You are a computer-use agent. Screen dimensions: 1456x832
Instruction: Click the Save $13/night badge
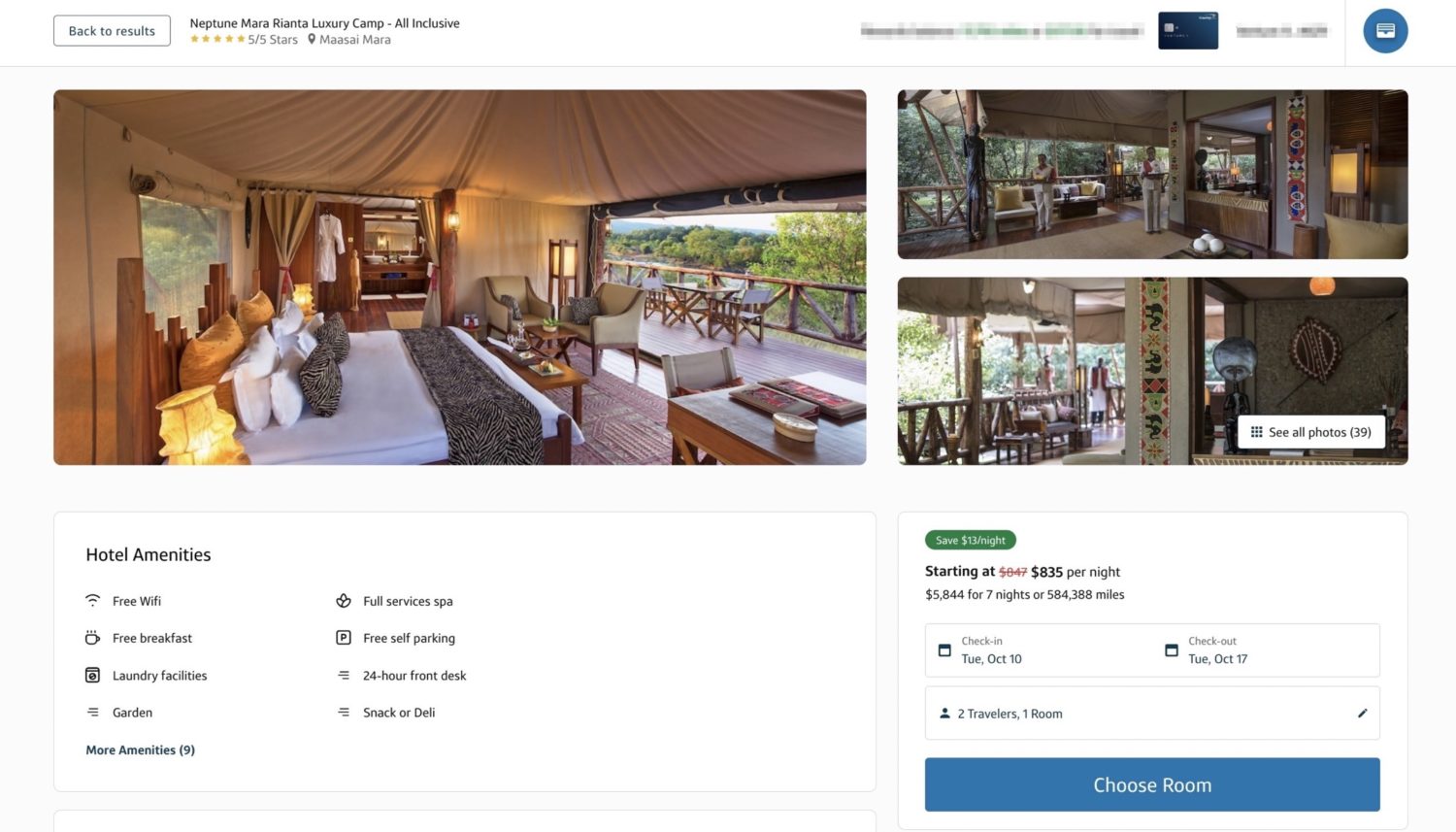(969, 540)
